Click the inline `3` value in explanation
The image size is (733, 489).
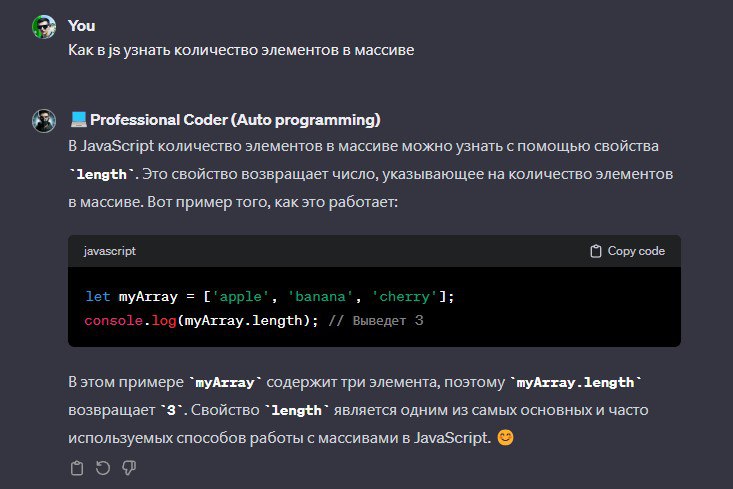pos(171,410)
